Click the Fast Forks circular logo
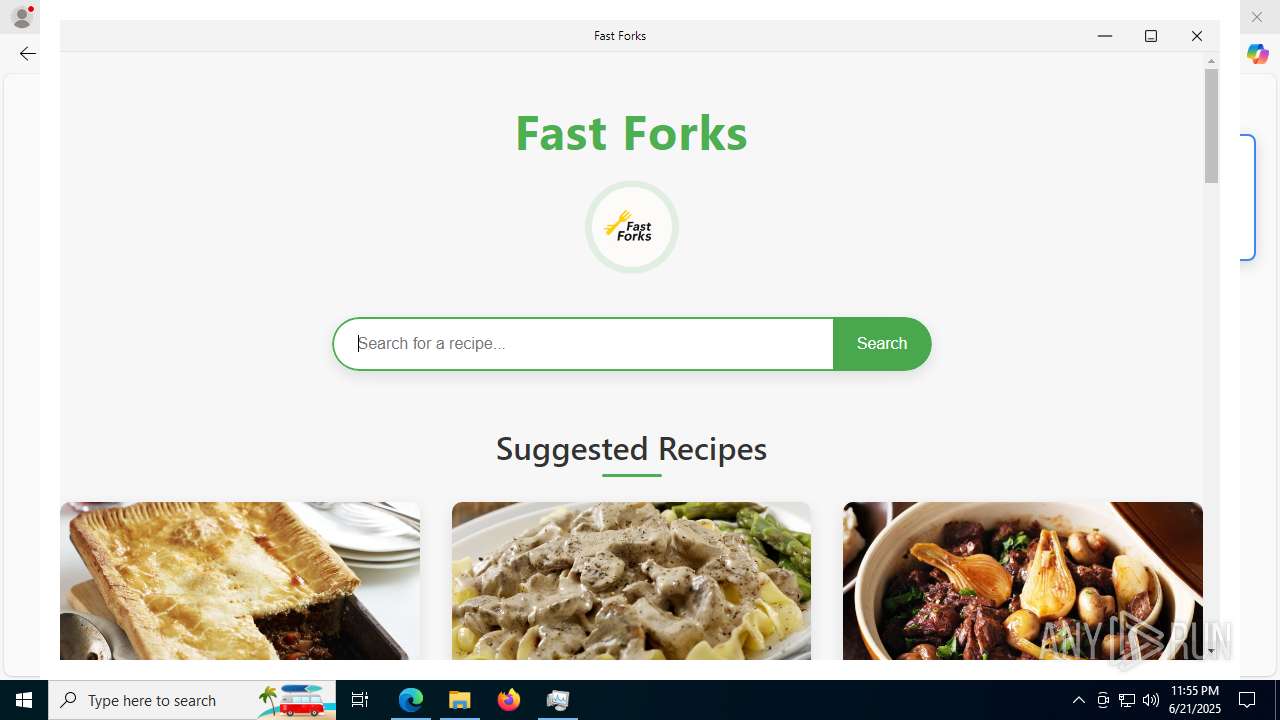1280x720 pixels. [x=631, y=227]
